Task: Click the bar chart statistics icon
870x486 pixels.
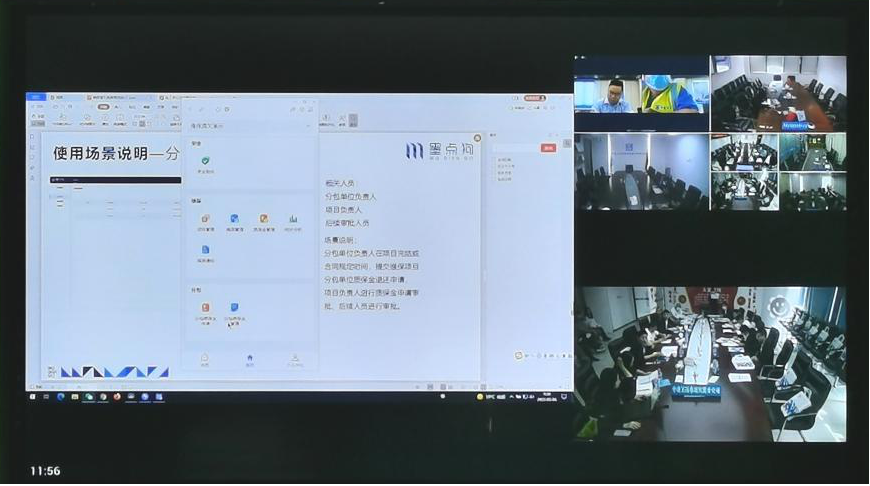Action: tap(293, 219)
